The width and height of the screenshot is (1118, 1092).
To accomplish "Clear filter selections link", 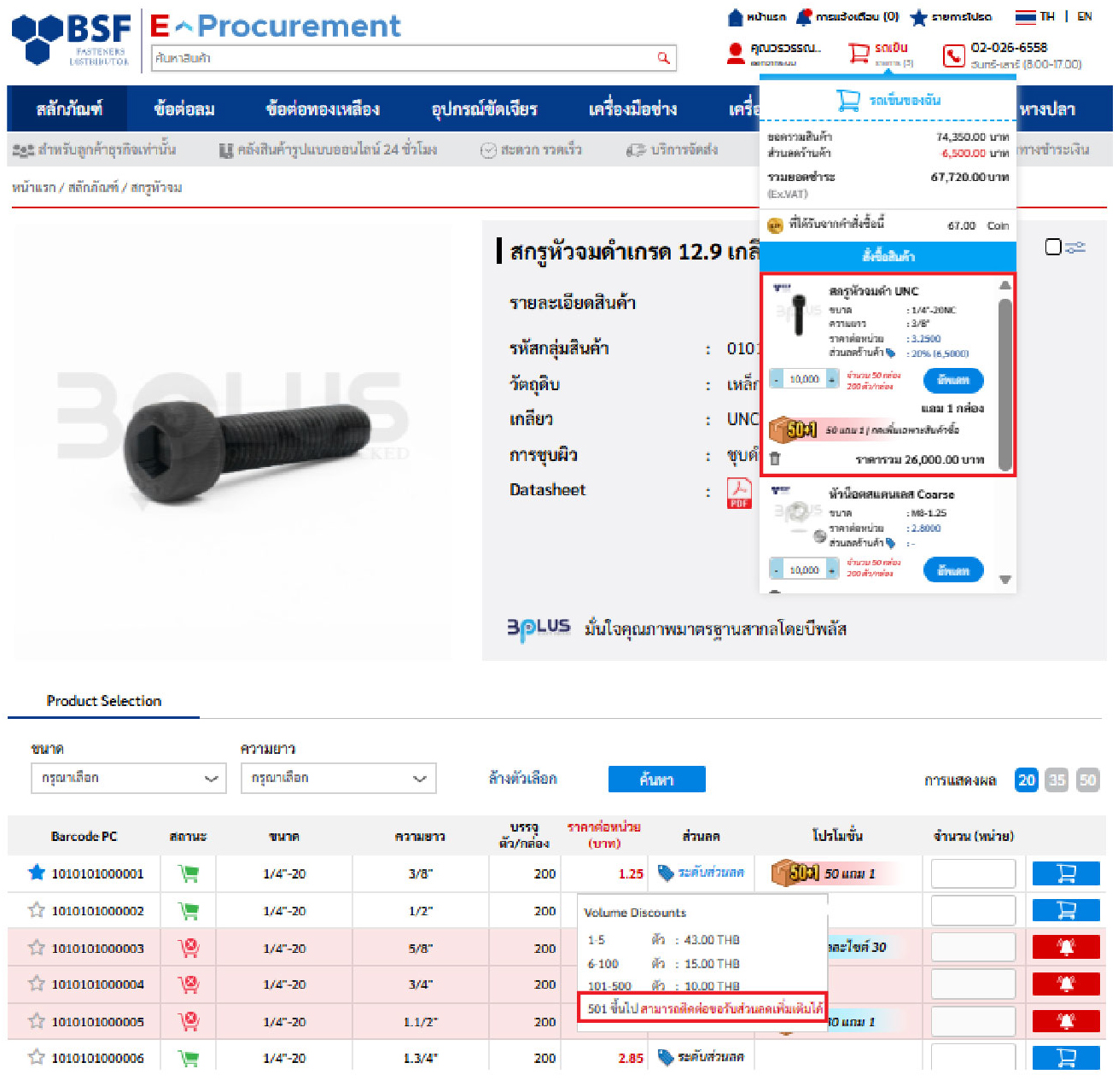I will pyautogui.click(x=522, y=779).
